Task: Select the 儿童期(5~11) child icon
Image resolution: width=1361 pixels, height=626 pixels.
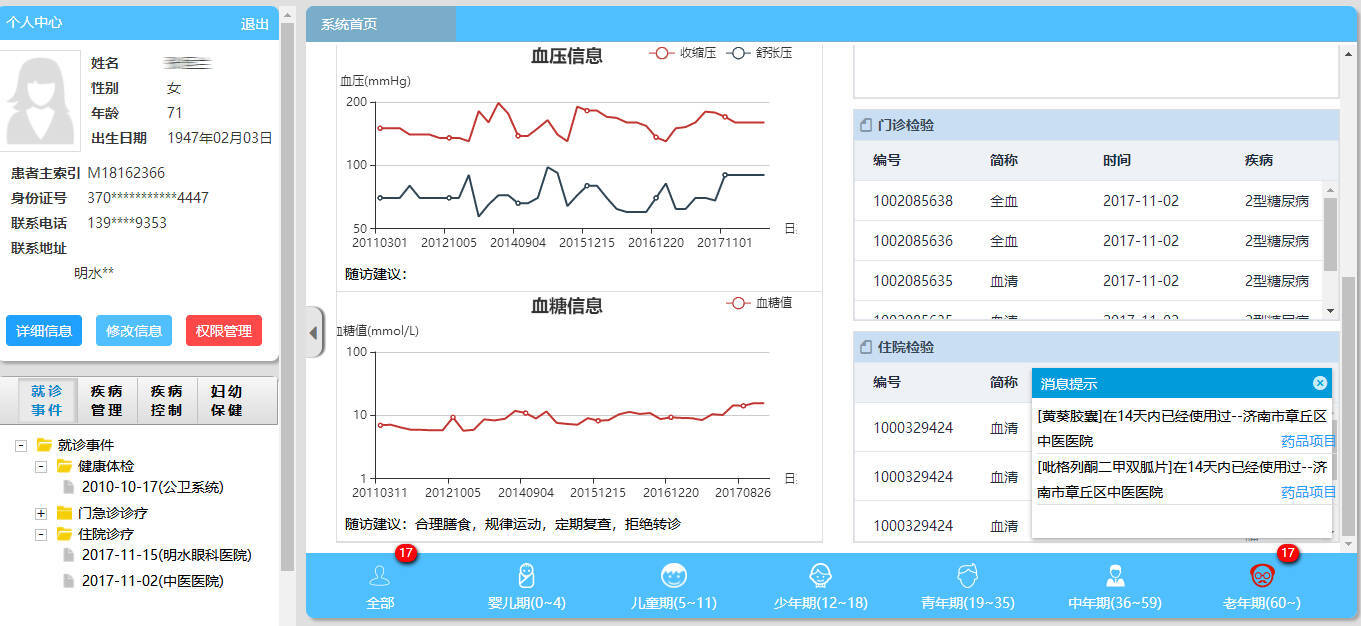Action: pyautogui.click(x=674, y=576)
